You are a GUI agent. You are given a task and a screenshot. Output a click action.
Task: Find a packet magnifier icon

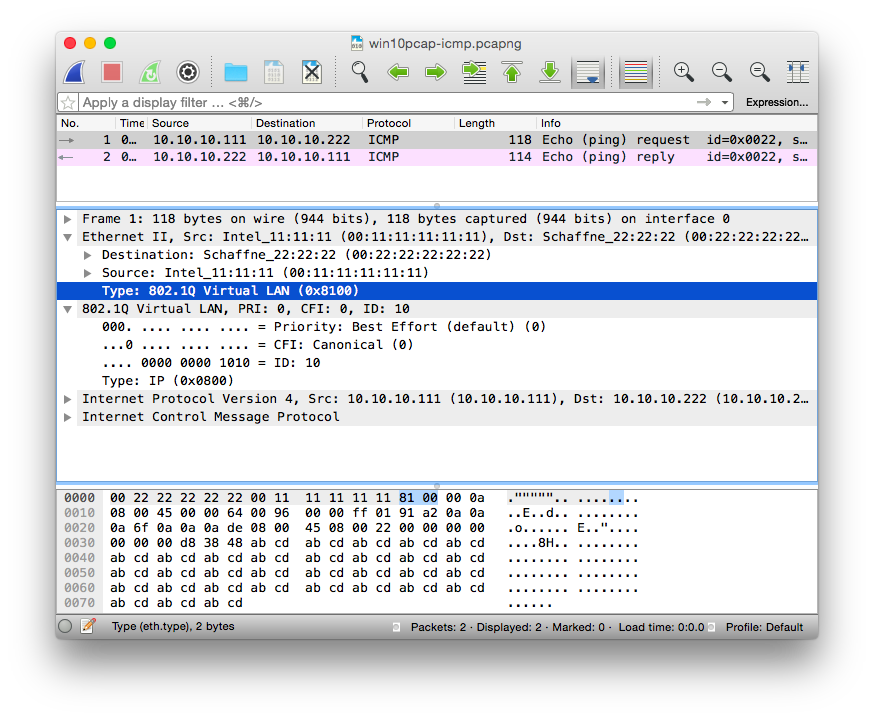(360, 72)
